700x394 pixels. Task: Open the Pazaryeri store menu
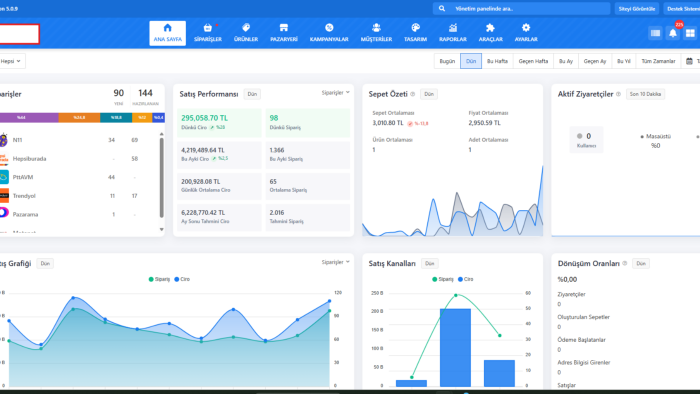[x=283, y=33]
